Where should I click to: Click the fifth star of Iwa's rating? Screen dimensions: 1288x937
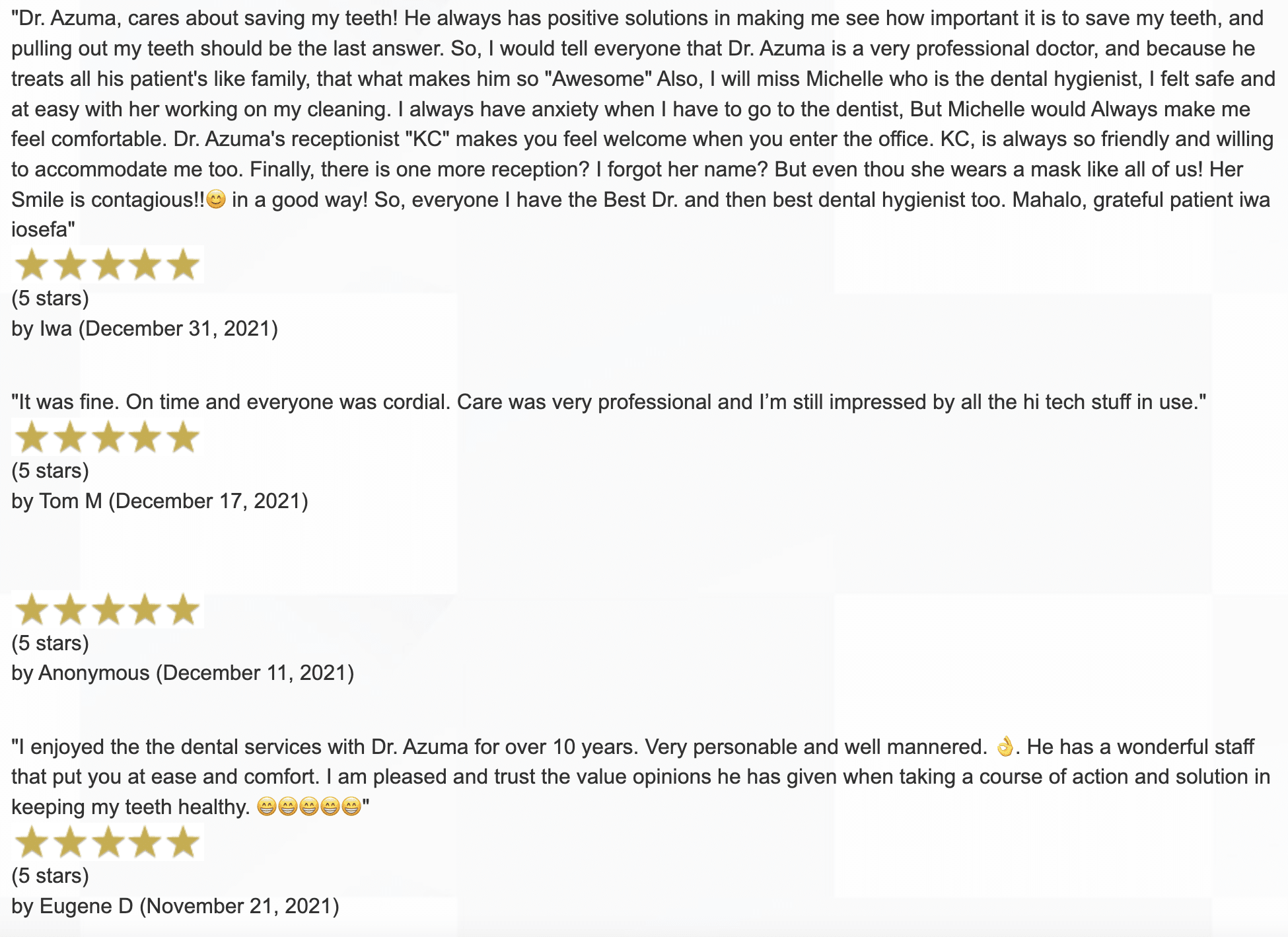click(183, 265)
